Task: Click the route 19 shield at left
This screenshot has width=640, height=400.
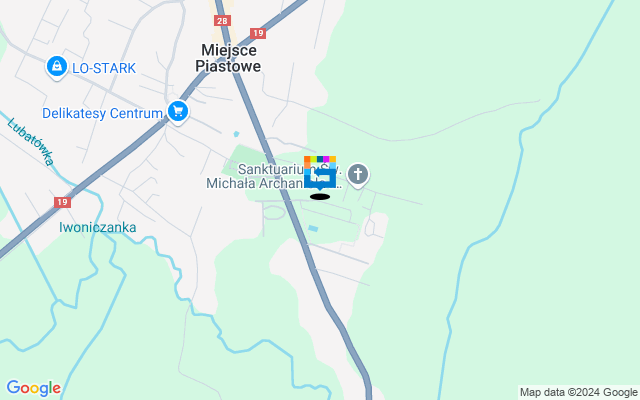Action: tap(62, 202)
